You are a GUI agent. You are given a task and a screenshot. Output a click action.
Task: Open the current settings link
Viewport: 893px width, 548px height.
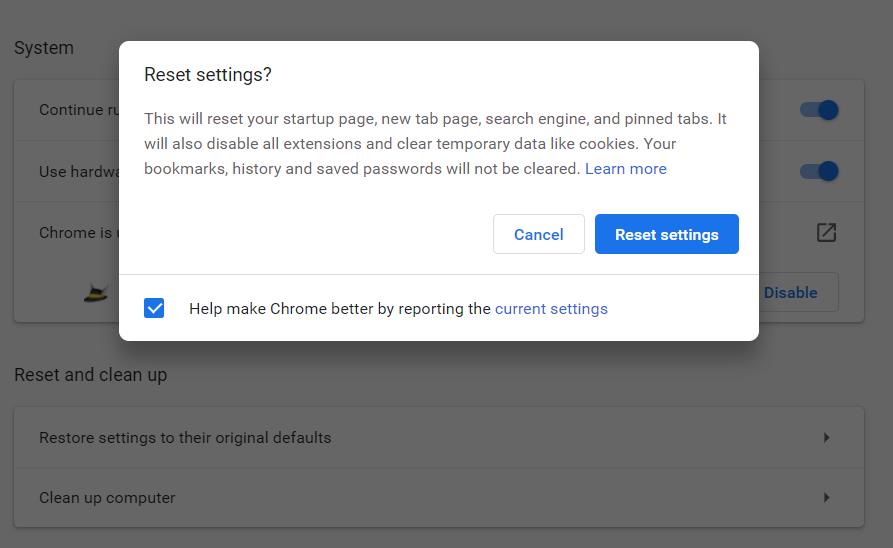[x=551, y=309]
